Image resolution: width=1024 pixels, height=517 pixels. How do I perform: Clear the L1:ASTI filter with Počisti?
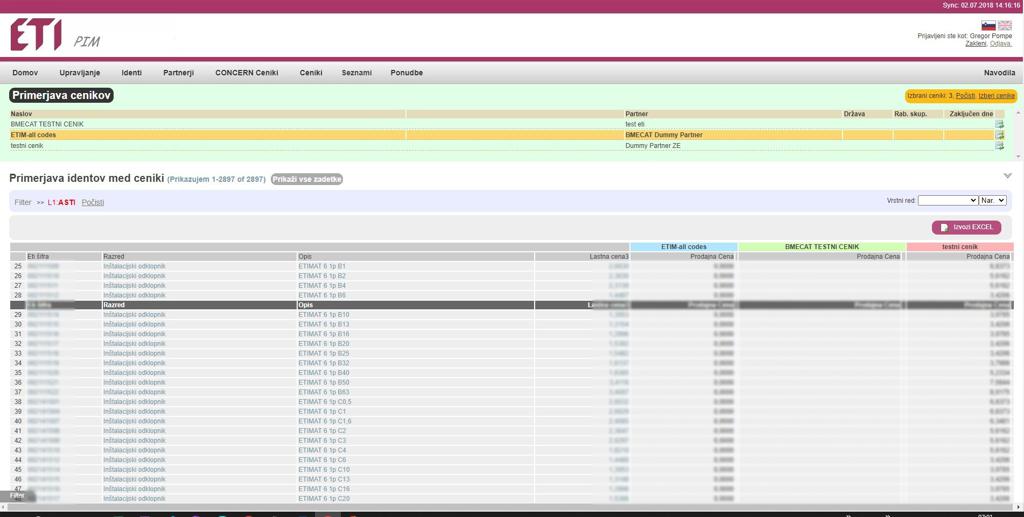pyautogui.click(x=93, y=202)
